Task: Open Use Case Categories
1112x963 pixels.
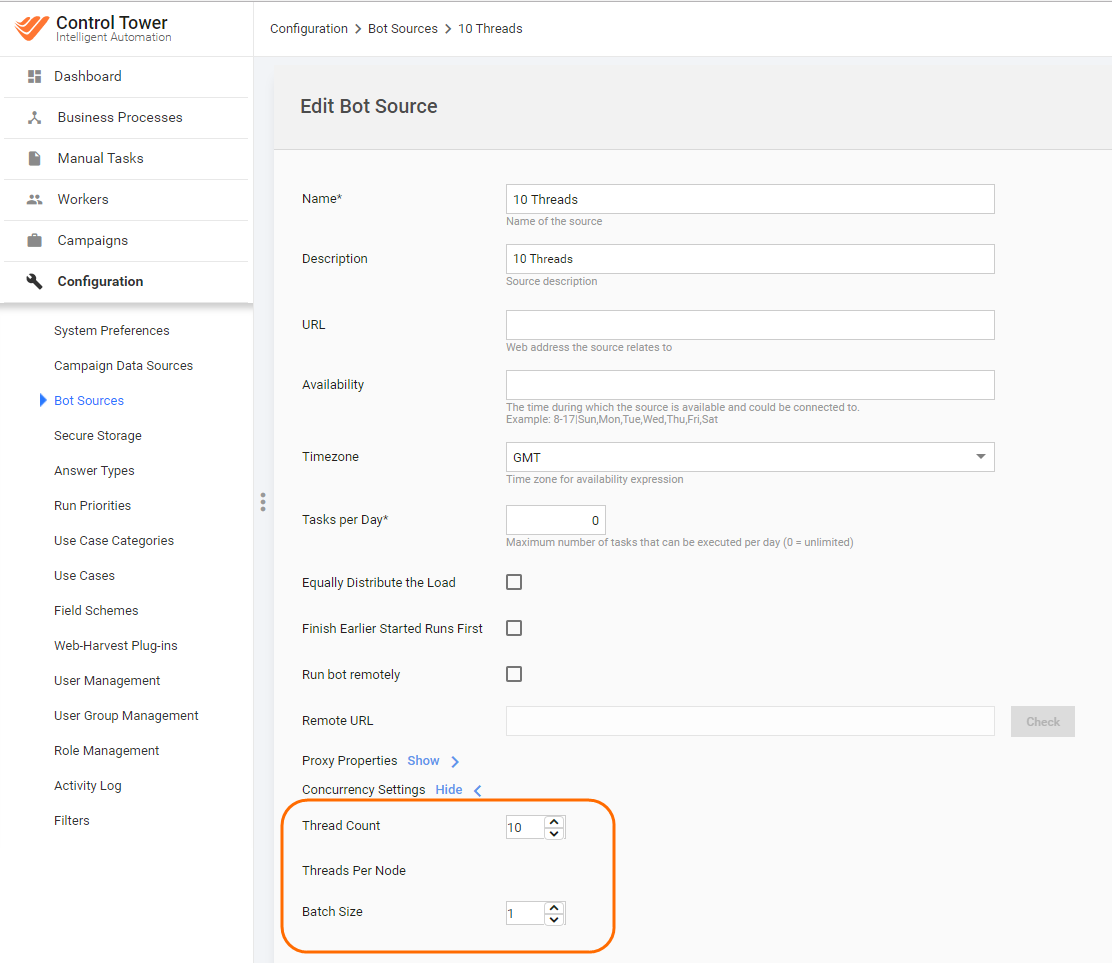Action: (113, 540)
